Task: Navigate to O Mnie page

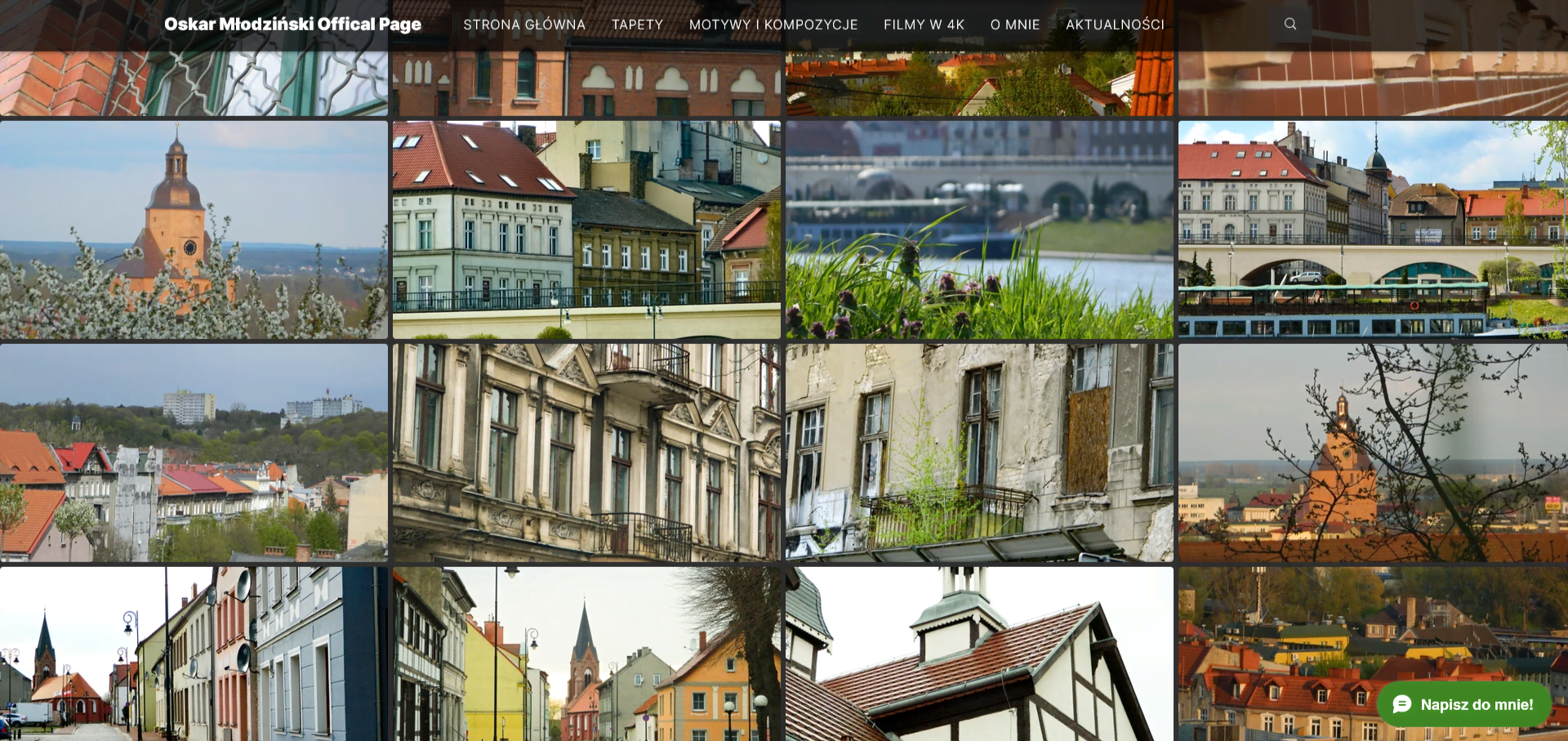Action: [x=1014, y=25]
